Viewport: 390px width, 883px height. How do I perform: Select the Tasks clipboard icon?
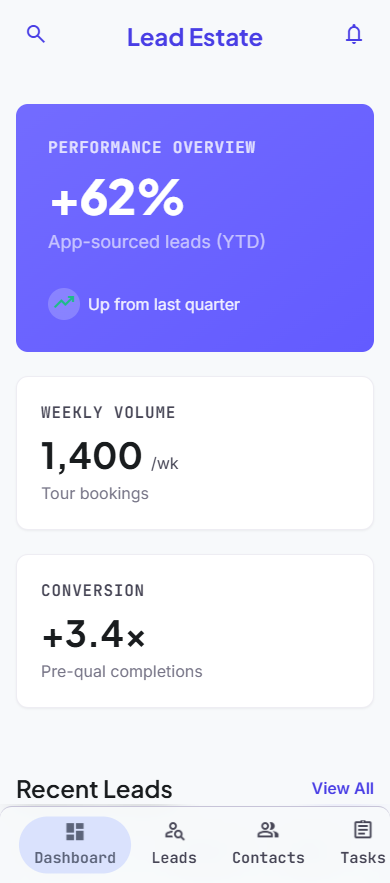(x=363, y=830)
